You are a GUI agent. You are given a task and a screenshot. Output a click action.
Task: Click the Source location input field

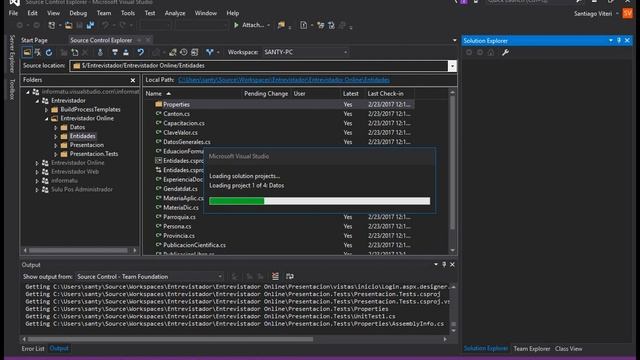(x=259, y=66)
